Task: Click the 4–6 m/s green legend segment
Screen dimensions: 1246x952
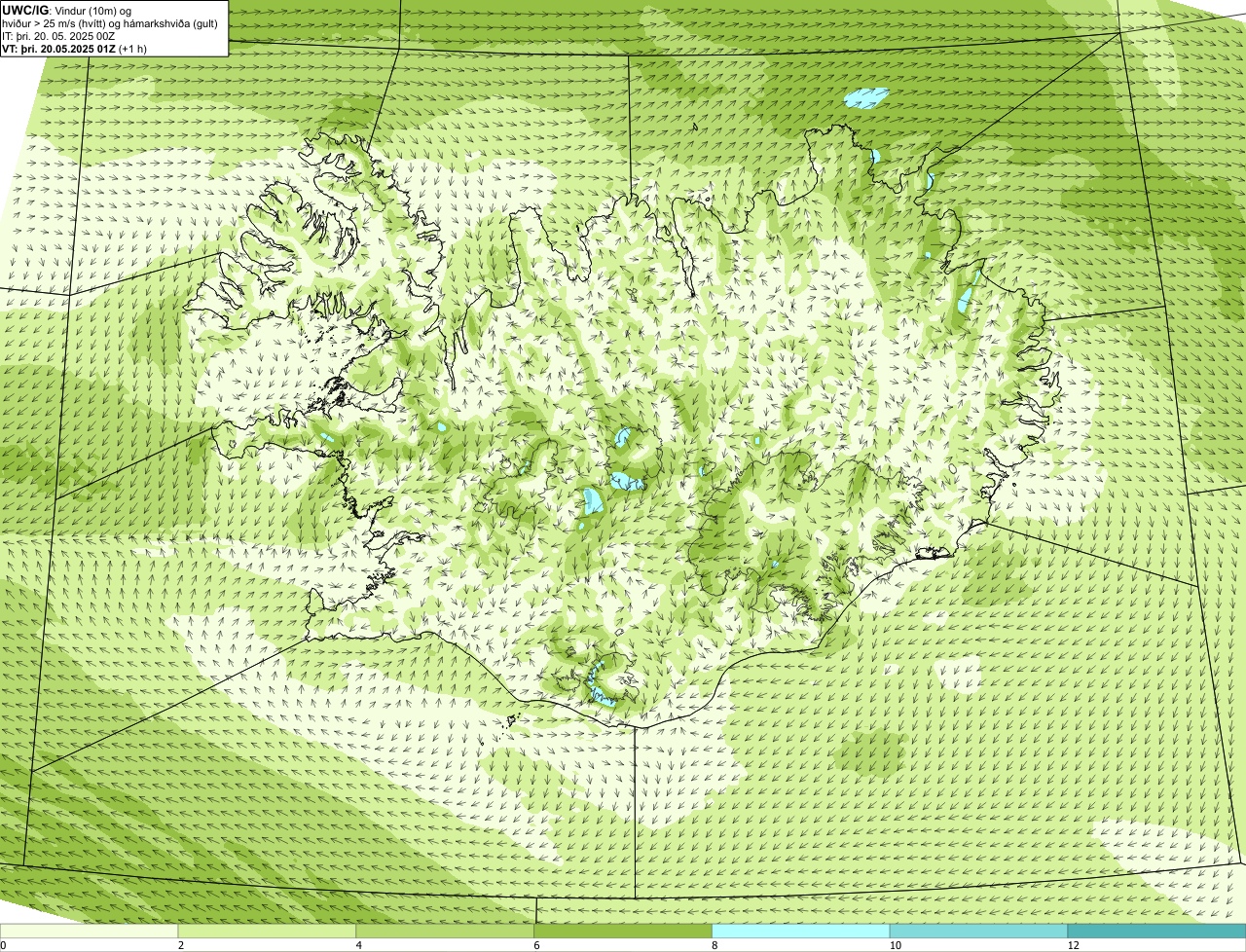Action: click(x=446, y=931)
